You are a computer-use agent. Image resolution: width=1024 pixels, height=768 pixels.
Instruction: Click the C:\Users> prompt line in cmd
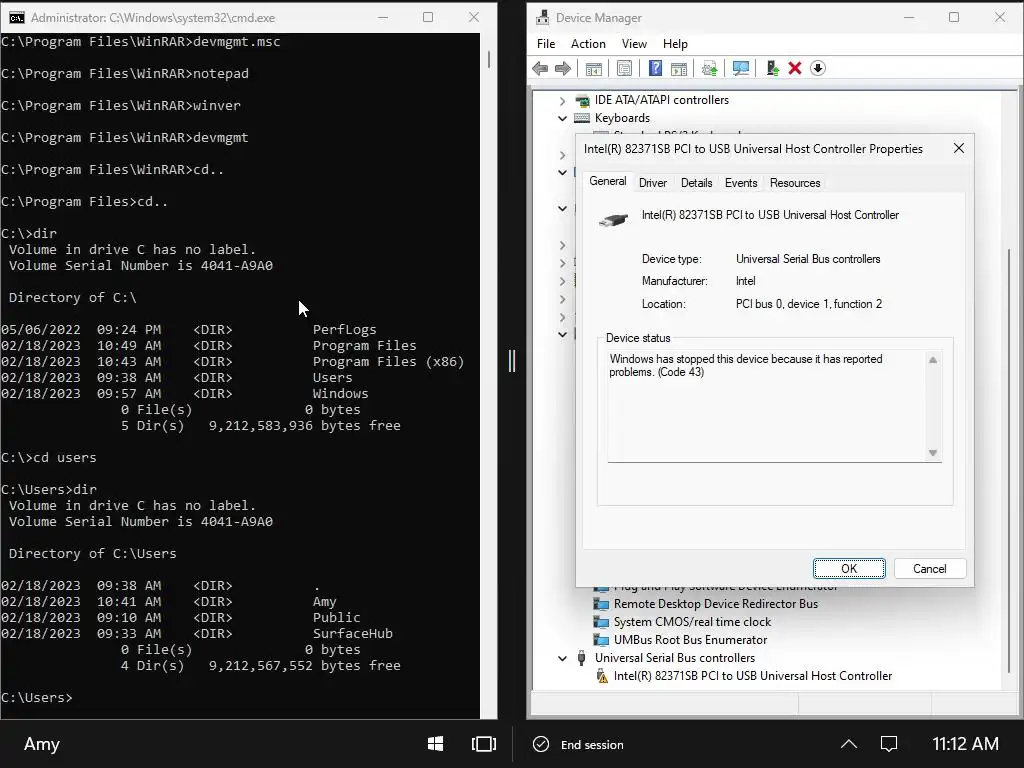point(37,697)
